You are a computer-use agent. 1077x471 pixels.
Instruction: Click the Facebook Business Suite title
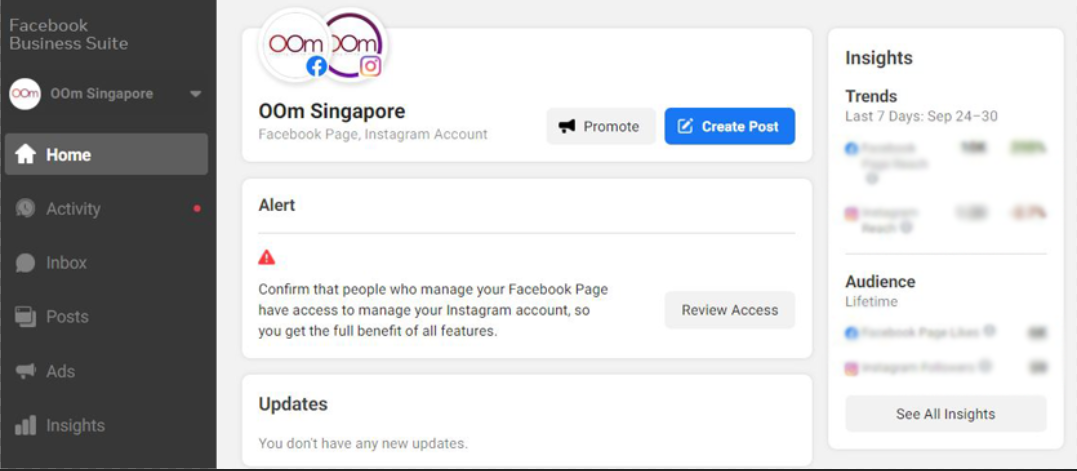click(68, 34)
